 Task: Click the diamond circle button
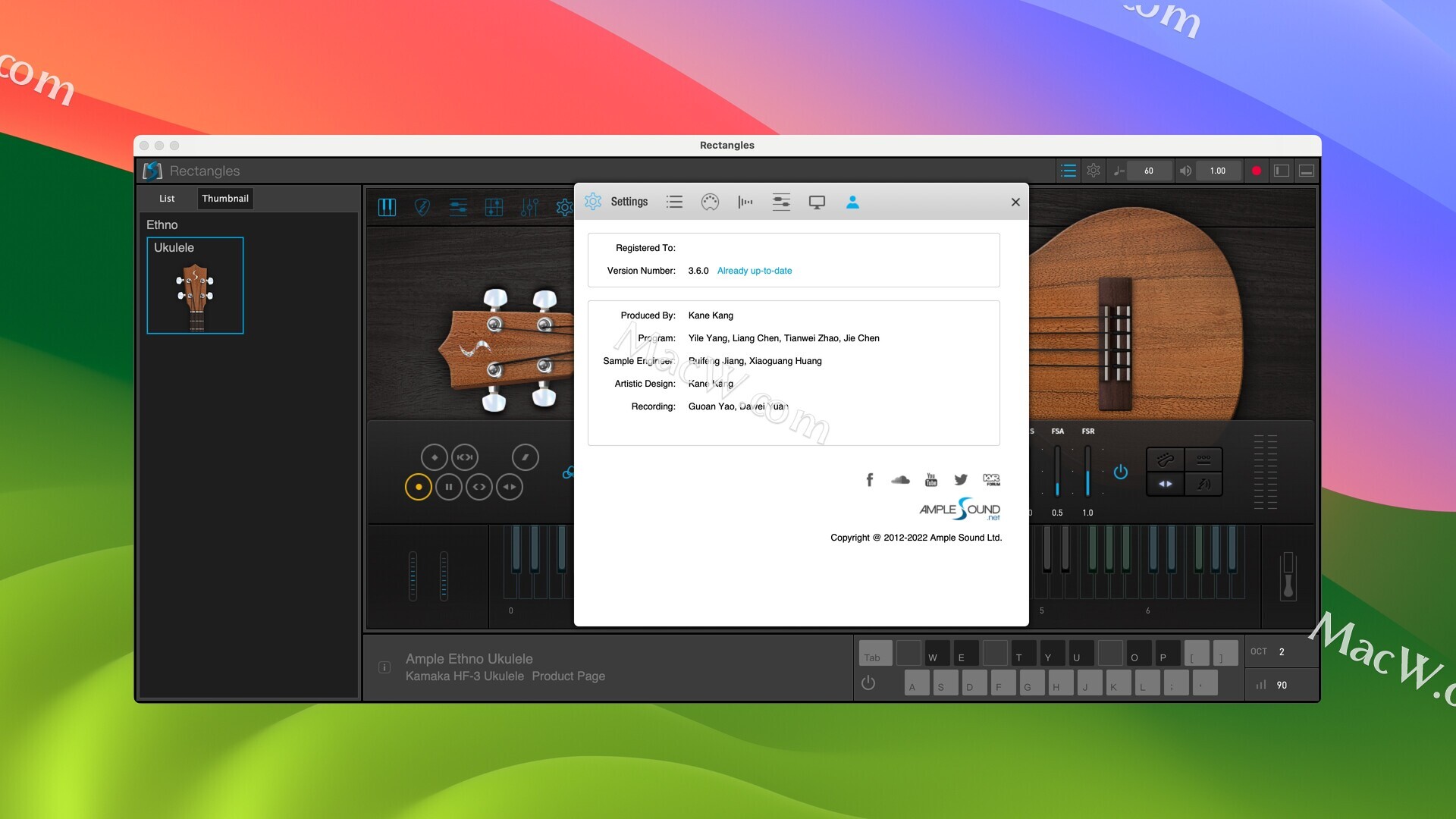[x=435, y=457]
